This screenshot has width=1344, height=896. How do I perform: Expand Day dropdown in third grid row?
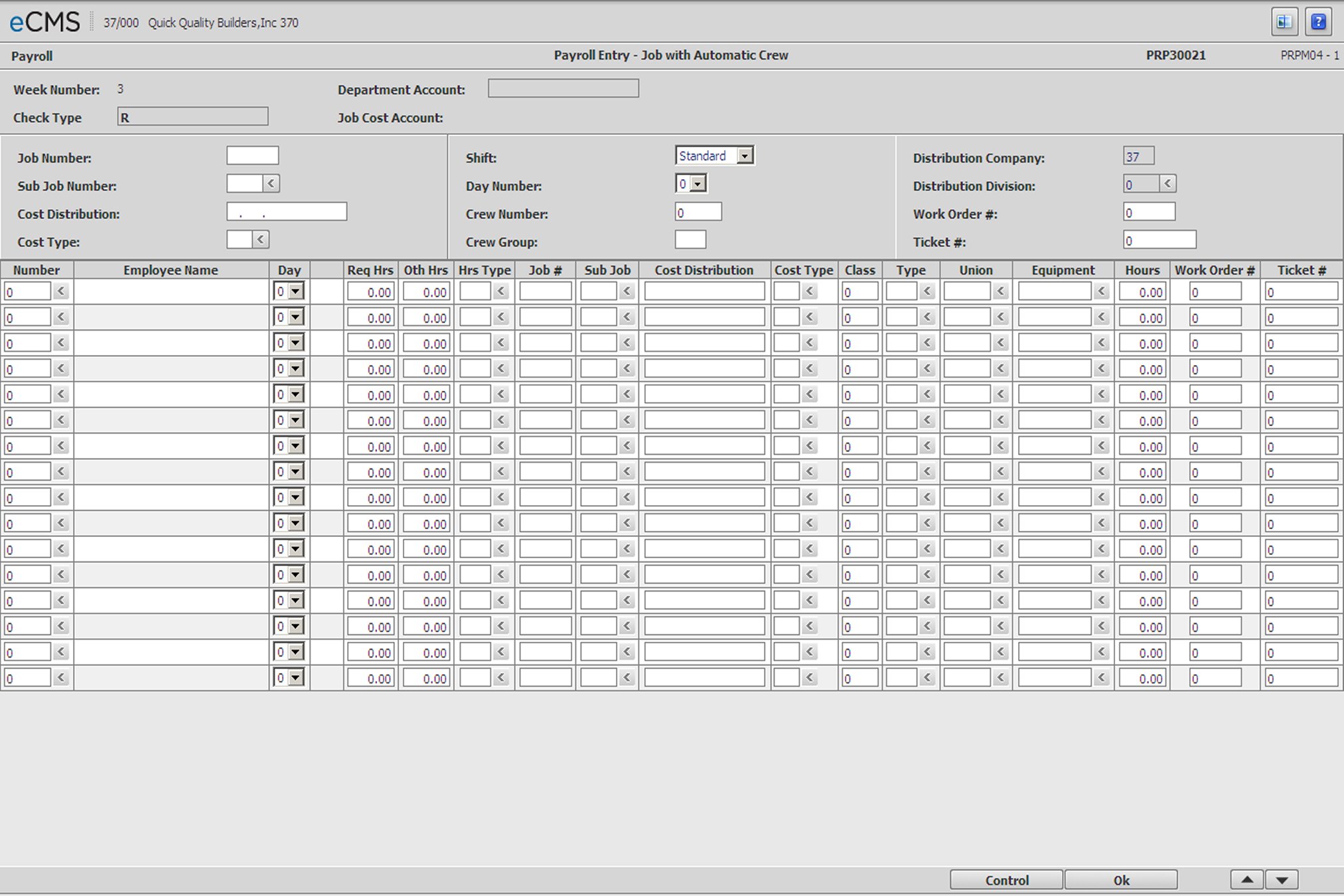(296, 343)
